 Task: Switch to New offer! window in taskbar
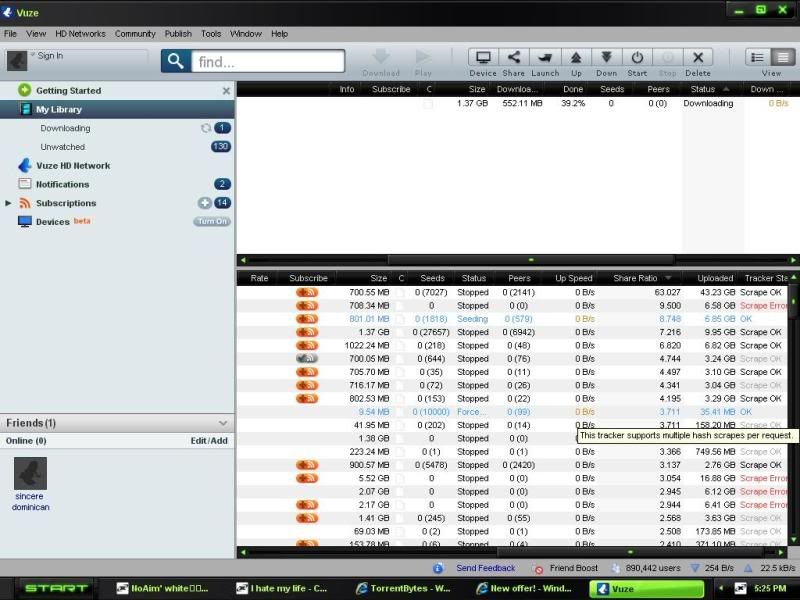tap(523, 588)
